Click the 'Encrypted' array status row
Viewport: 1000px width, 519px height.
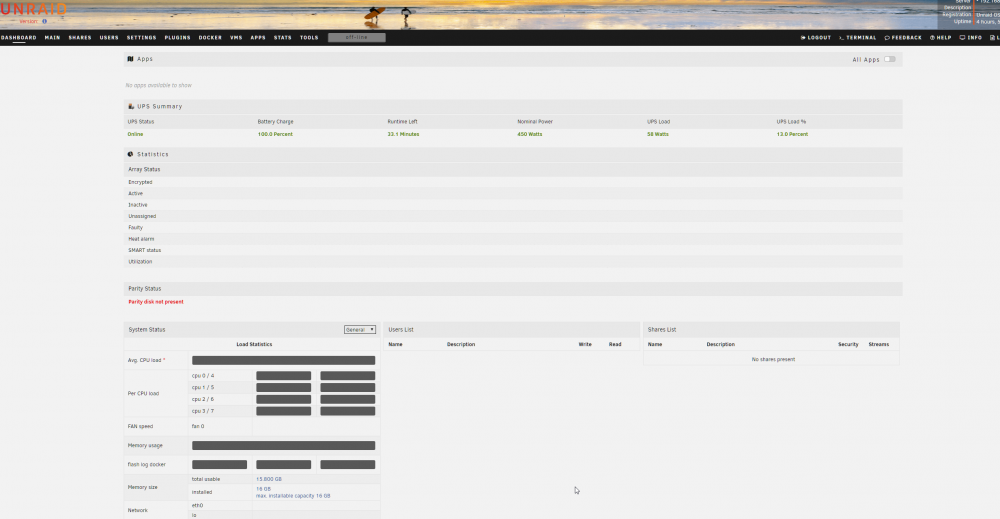click(513, 182)
